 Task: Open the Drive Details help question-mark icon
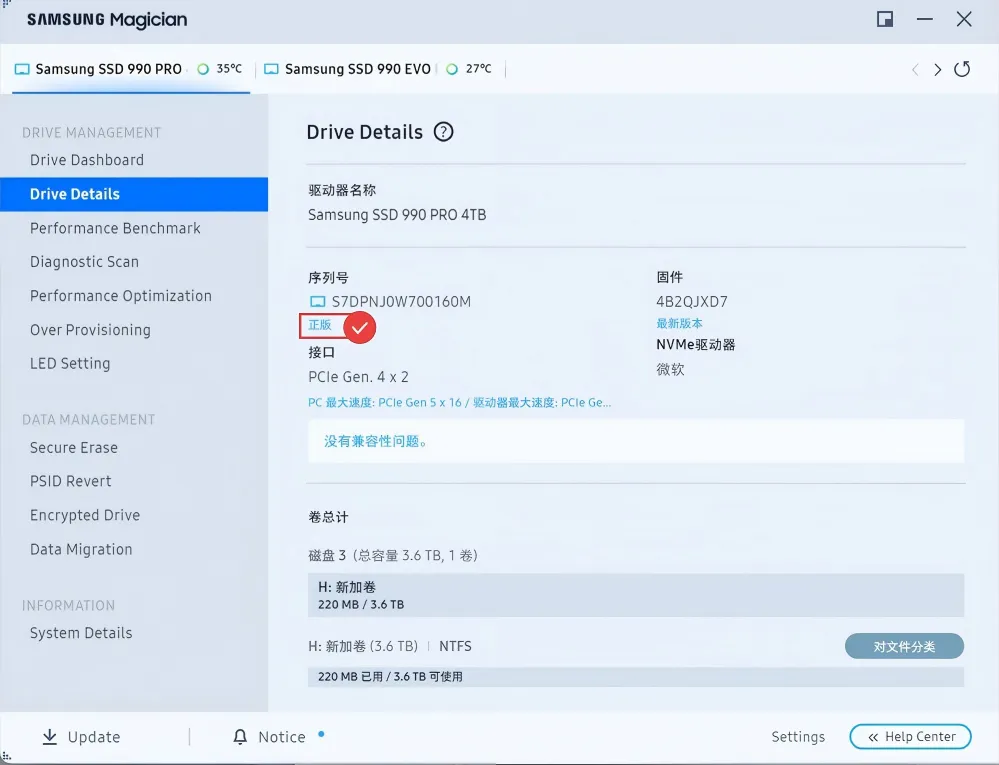coord(443,132)
